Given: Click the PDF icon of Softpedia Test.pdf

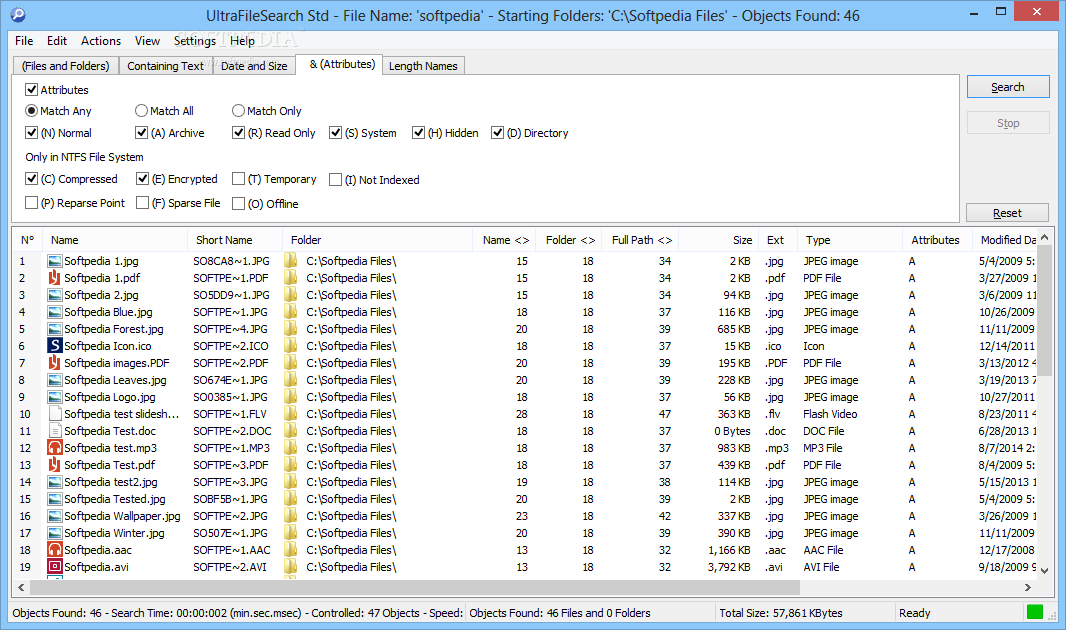Looking at the screenshot, I should [54, 465].
